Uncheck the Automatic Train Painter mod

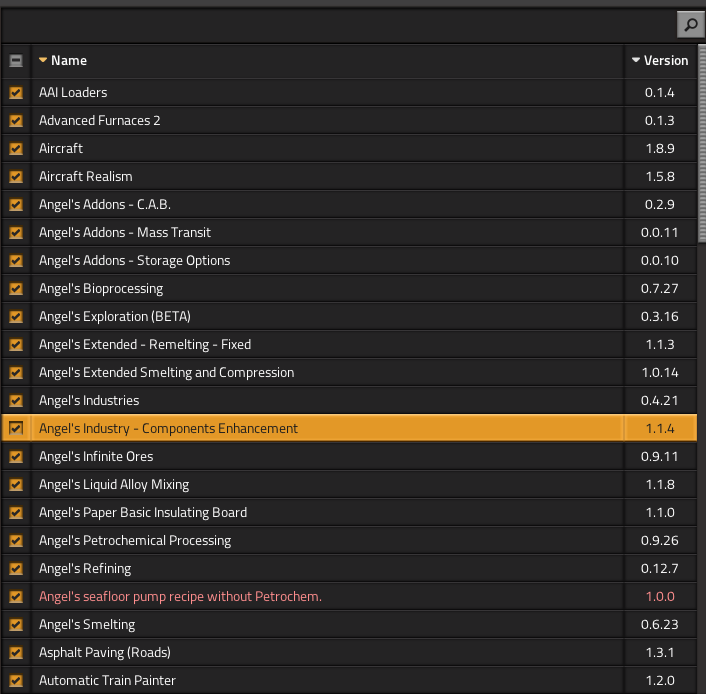pos(16,680)
